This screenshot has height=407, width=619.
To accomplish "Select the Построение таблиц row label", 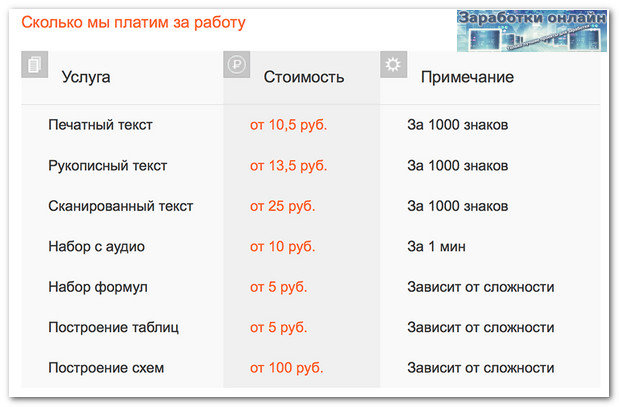I will click(113, 328).
